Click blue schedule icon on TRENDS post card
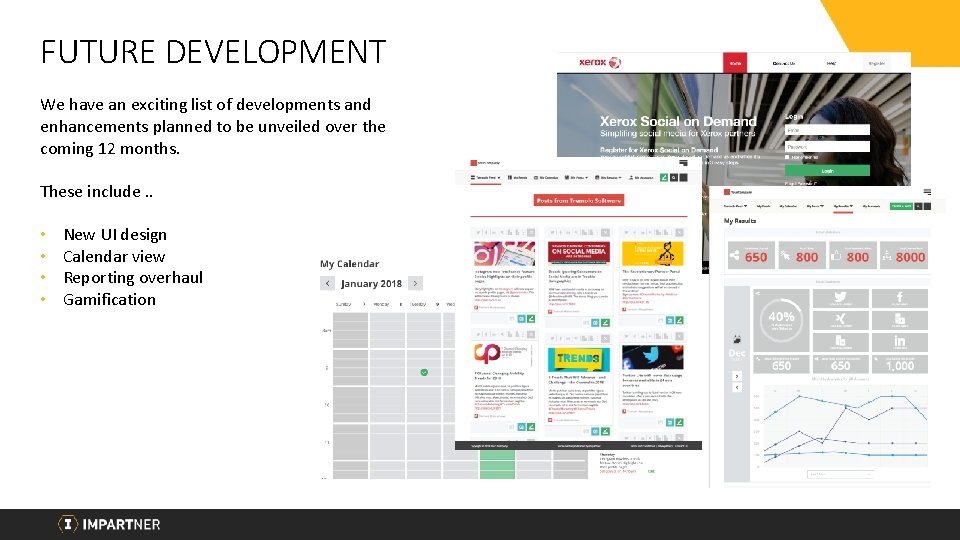This screenshot has height=540, width=960. [x=595, y=431]
